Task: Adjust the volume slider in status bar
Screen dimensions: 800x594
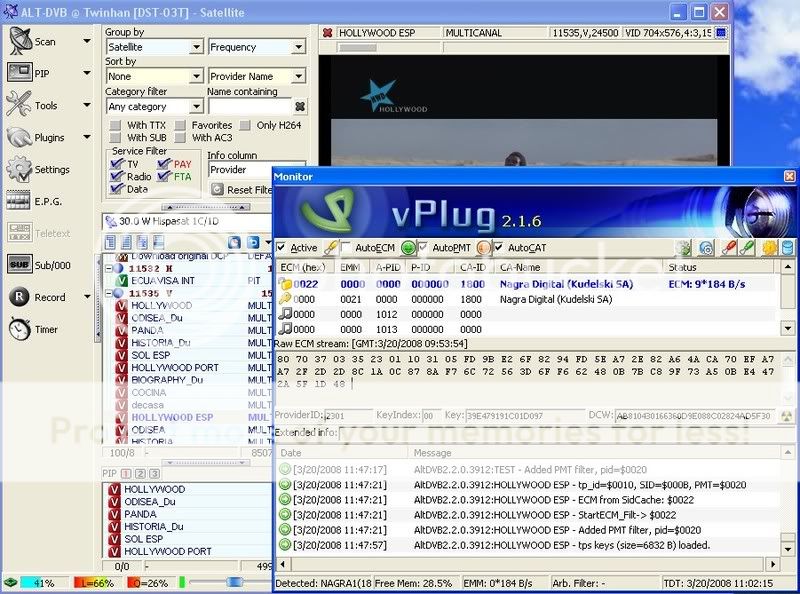Action: (x=233, y=581)
